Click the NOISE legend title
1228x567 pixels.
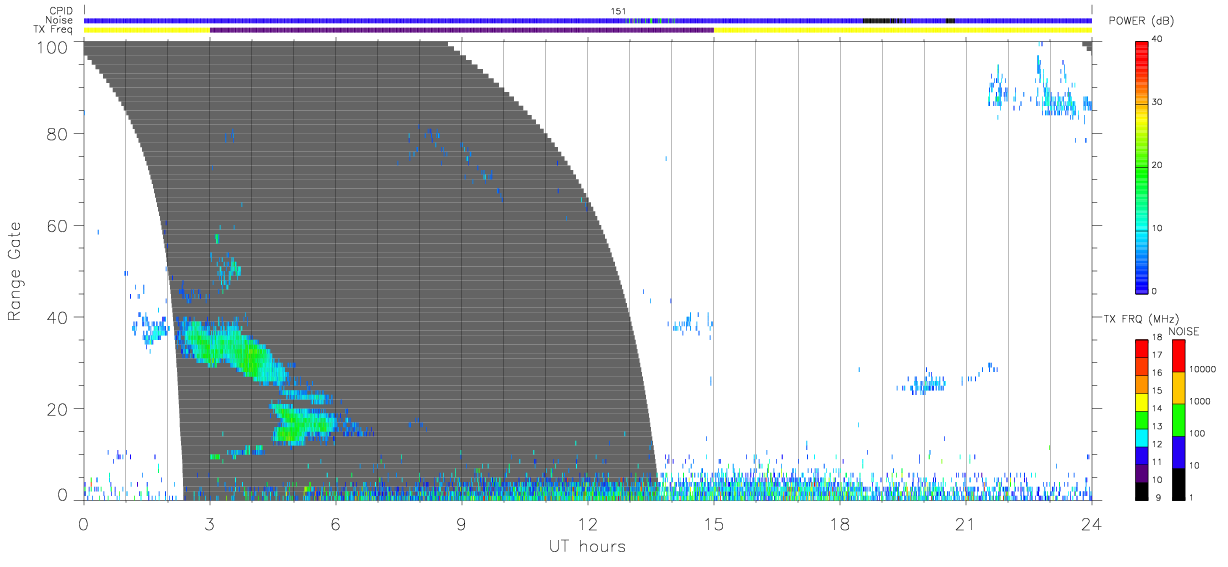1185,331
